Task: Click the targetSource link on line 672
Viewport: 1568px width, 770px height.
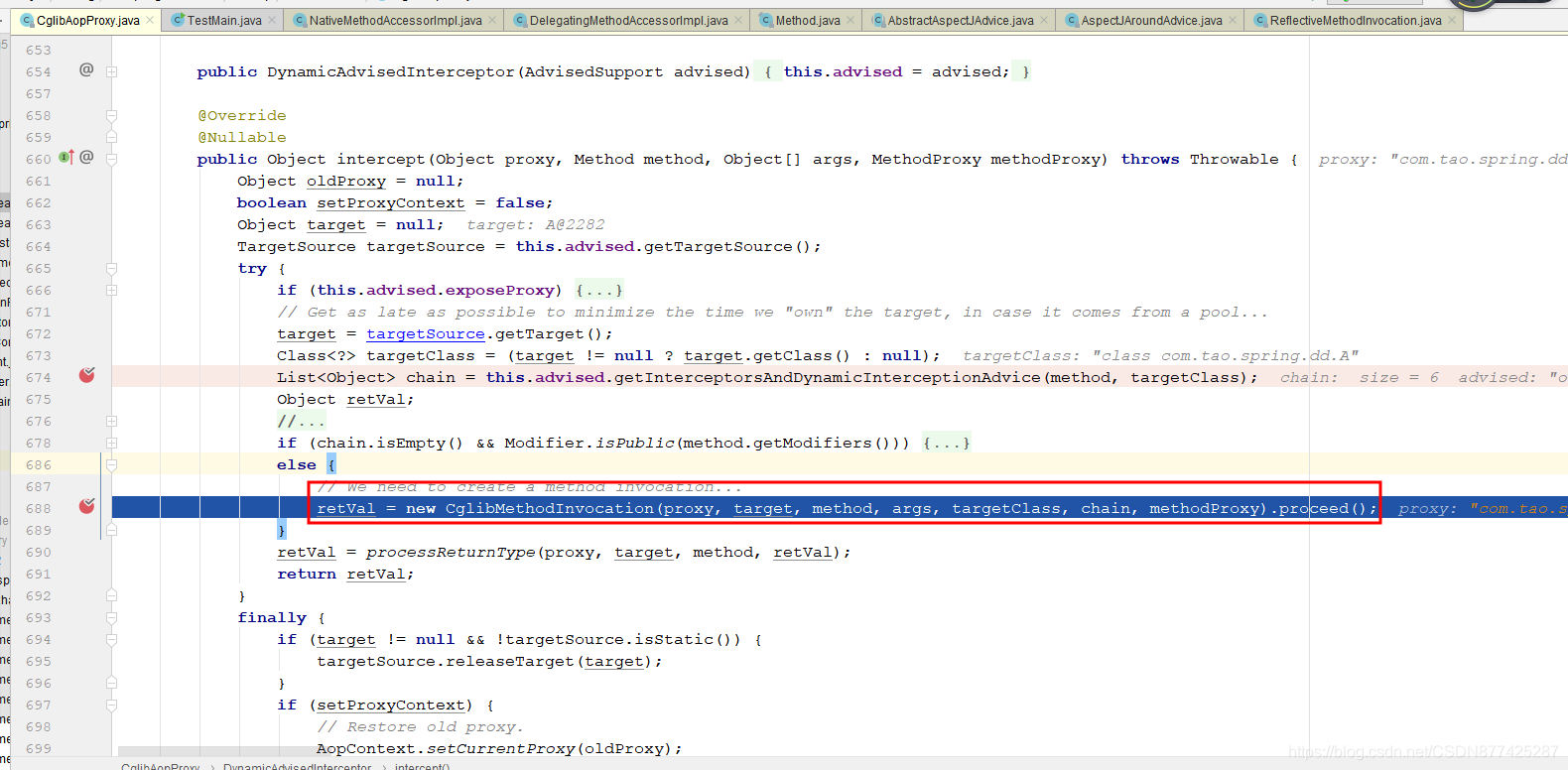Action: pyautogui.click(x=426, y=333)
